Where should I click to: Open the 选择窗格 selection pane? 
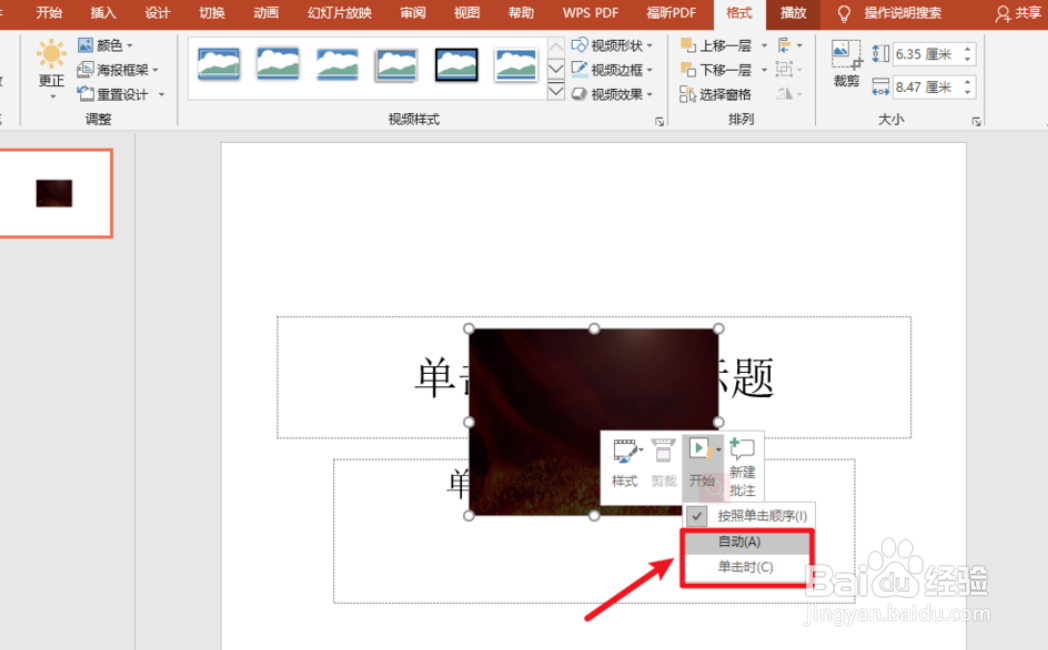point(716,94)
